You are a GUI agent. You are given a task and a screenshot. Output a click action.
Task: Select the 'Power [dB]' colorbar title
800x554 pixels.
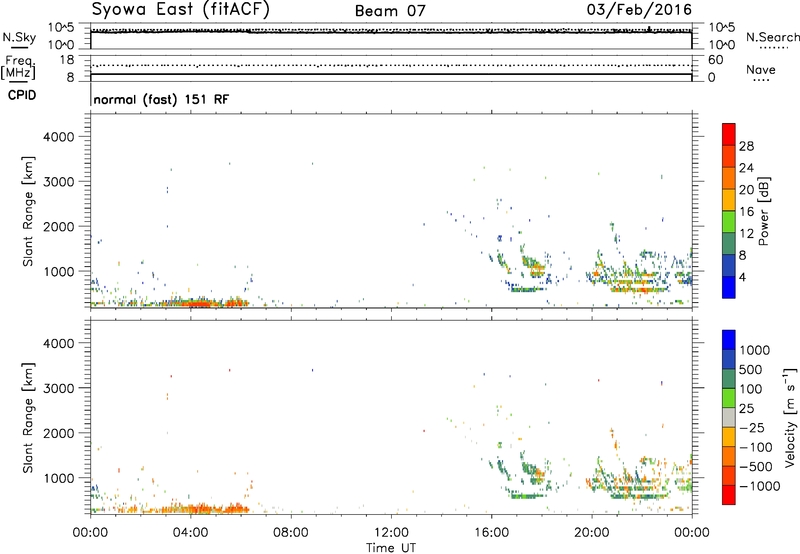pyautogui.click(x=763, y=211)
